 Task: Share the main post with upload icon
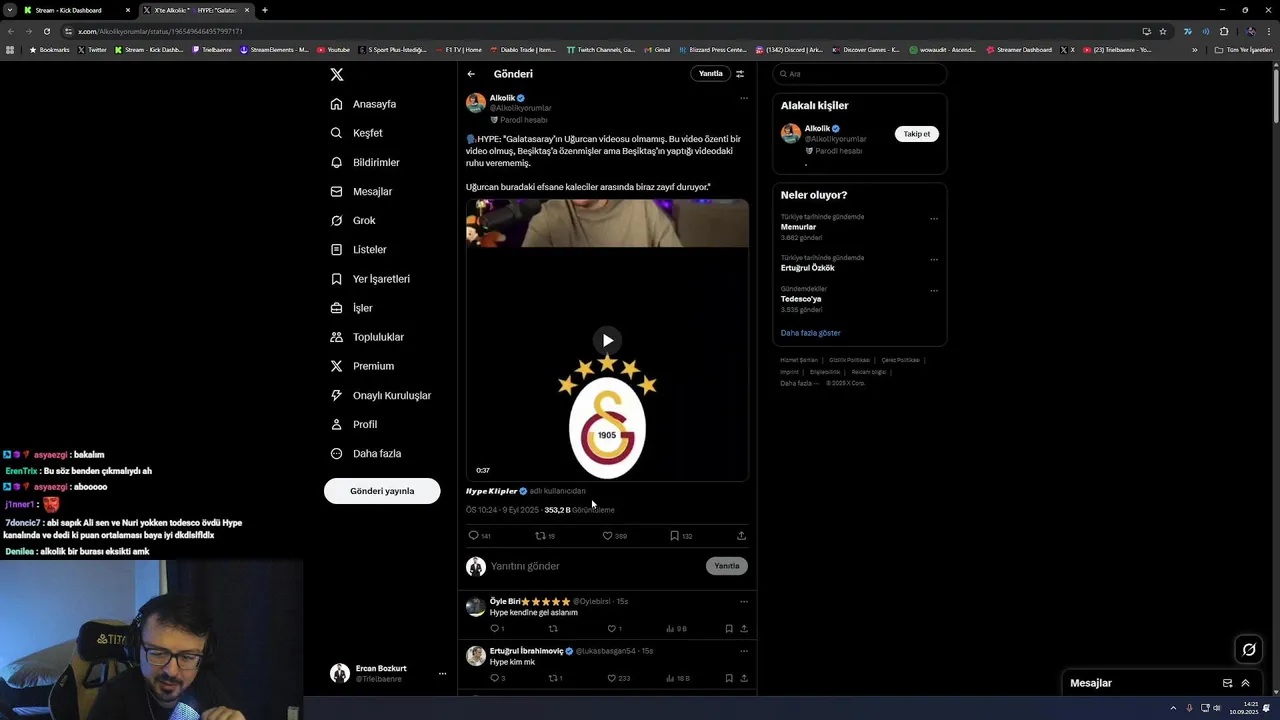pos(741,536)
